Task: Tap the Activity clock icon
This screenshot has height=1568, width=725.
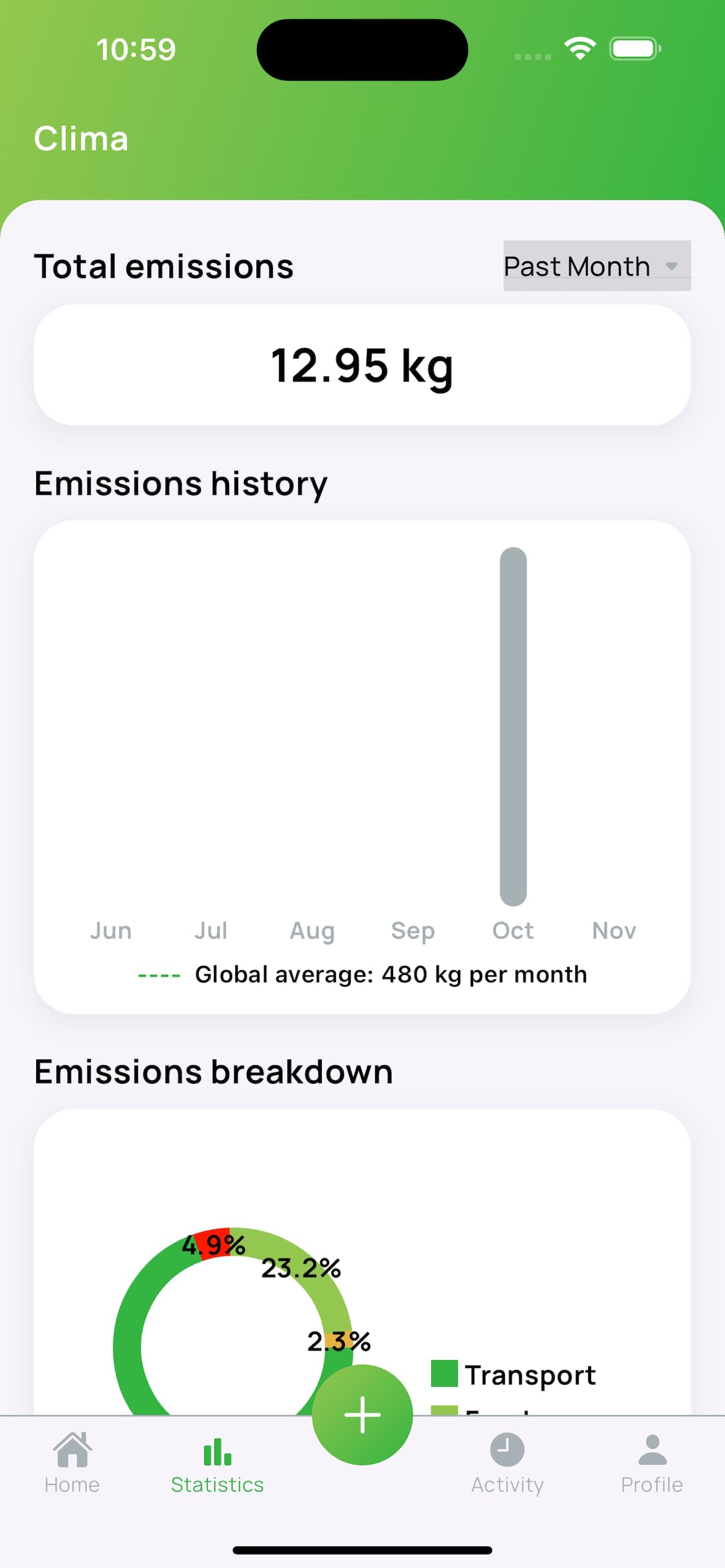Action: 507,1449
